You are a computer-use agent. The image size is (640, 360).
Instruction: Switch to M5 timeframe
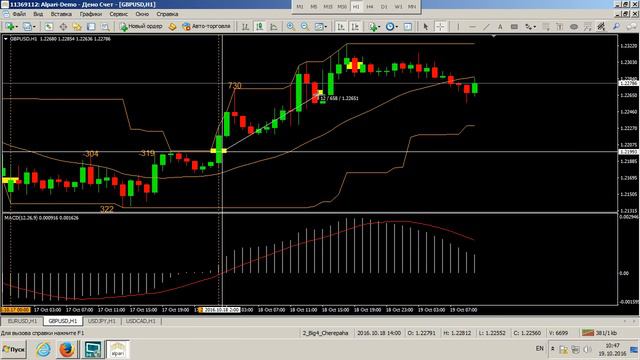pyautogui.click(x=314, y=7)
